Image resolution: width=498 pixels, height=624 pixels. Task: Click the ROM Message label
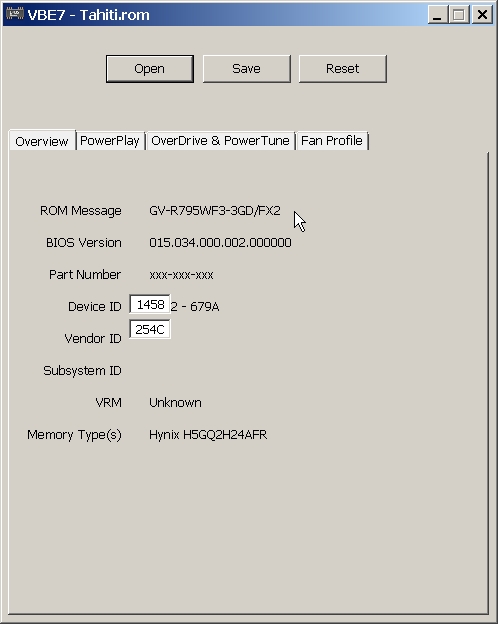click(x=80, y=211)
